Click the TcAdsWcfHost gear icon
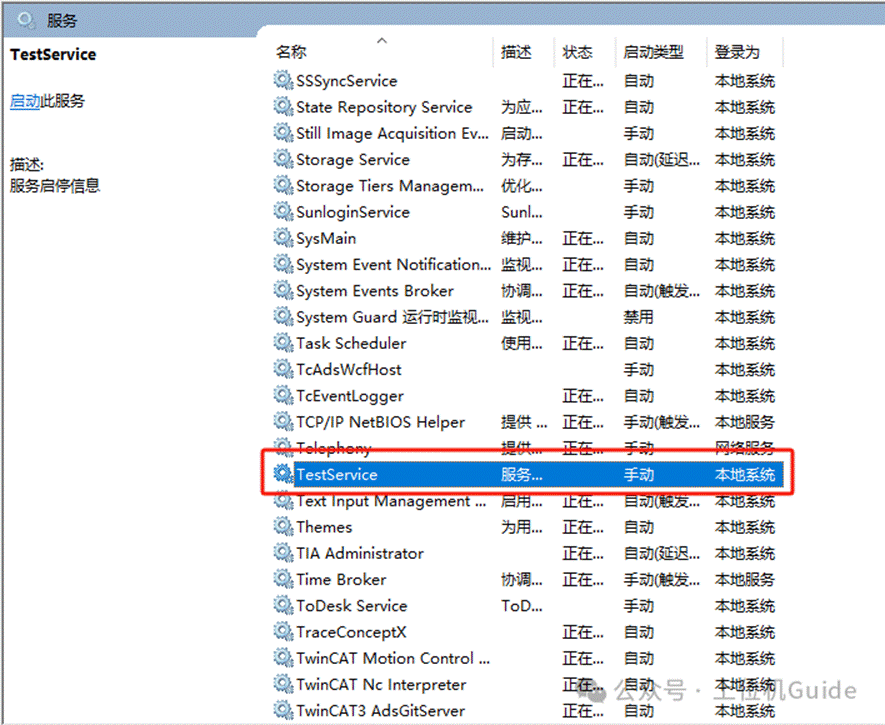 (283, 368)
